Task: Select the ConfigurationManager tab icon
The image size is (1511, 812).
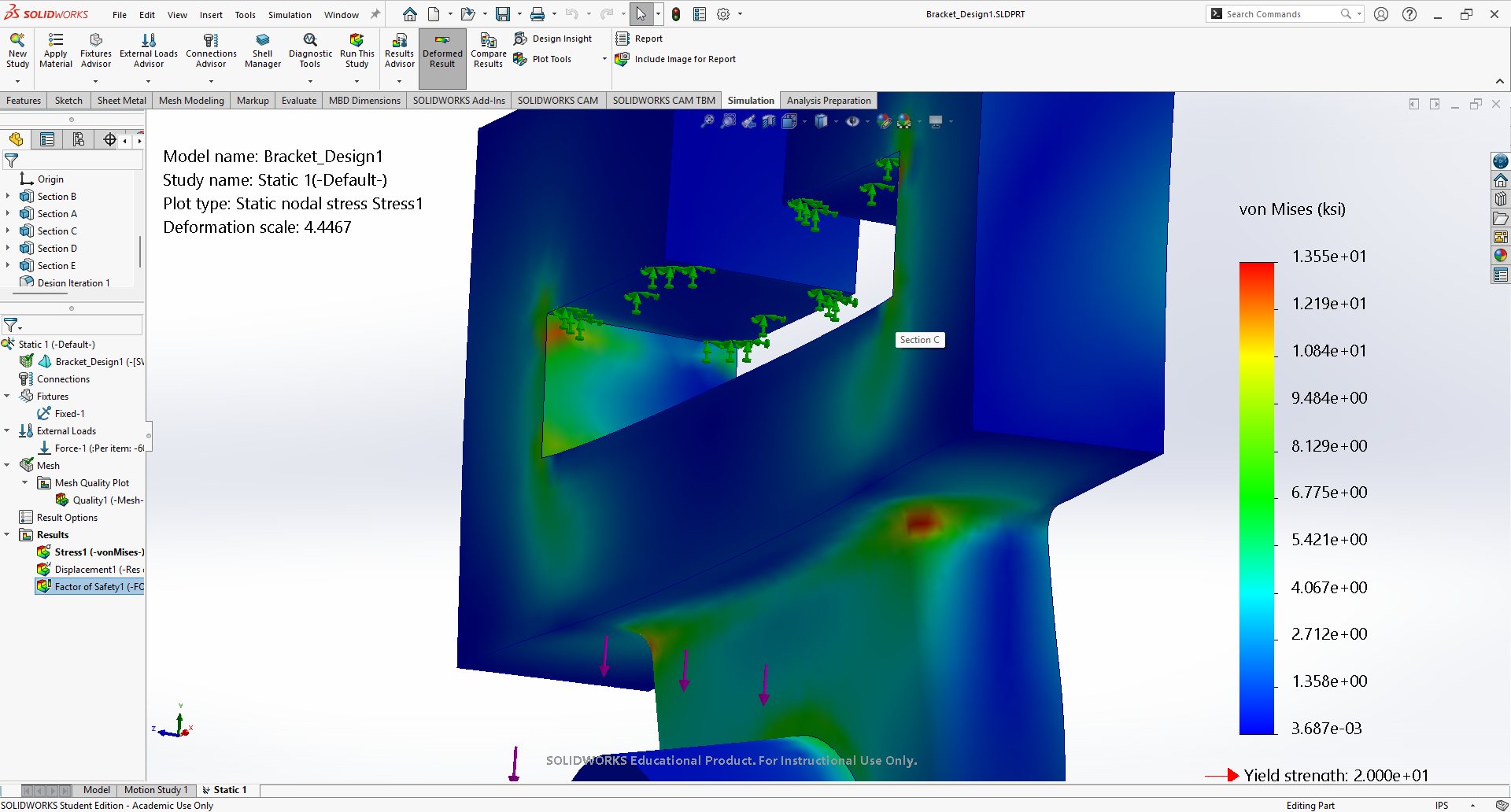Action: coord(79,139)
